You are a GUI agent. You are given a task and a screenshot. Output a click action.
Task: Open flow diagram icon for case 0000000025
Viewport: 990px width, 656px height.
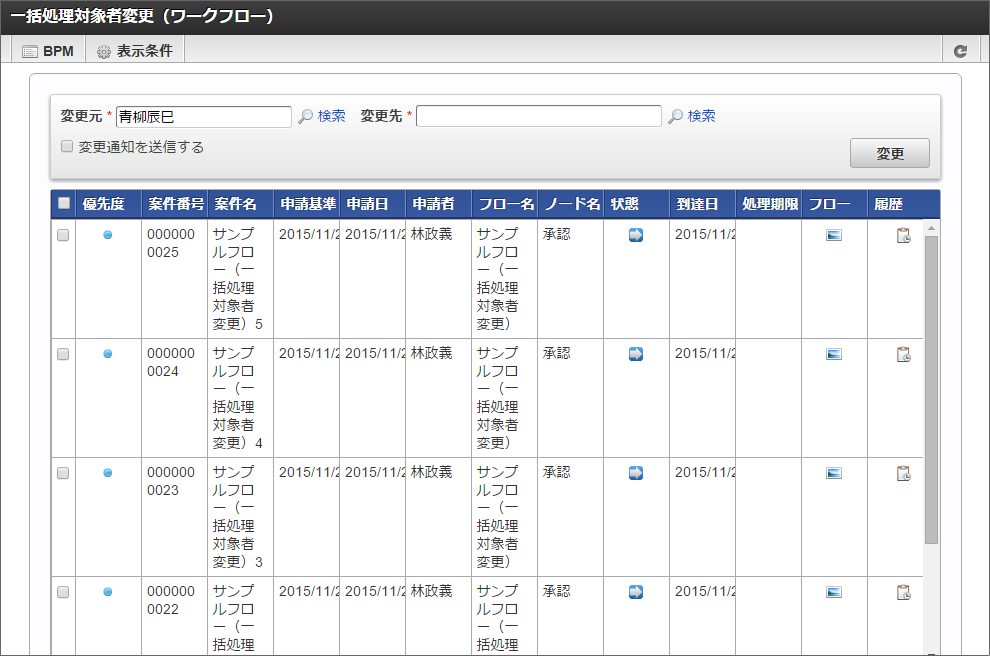834,235
